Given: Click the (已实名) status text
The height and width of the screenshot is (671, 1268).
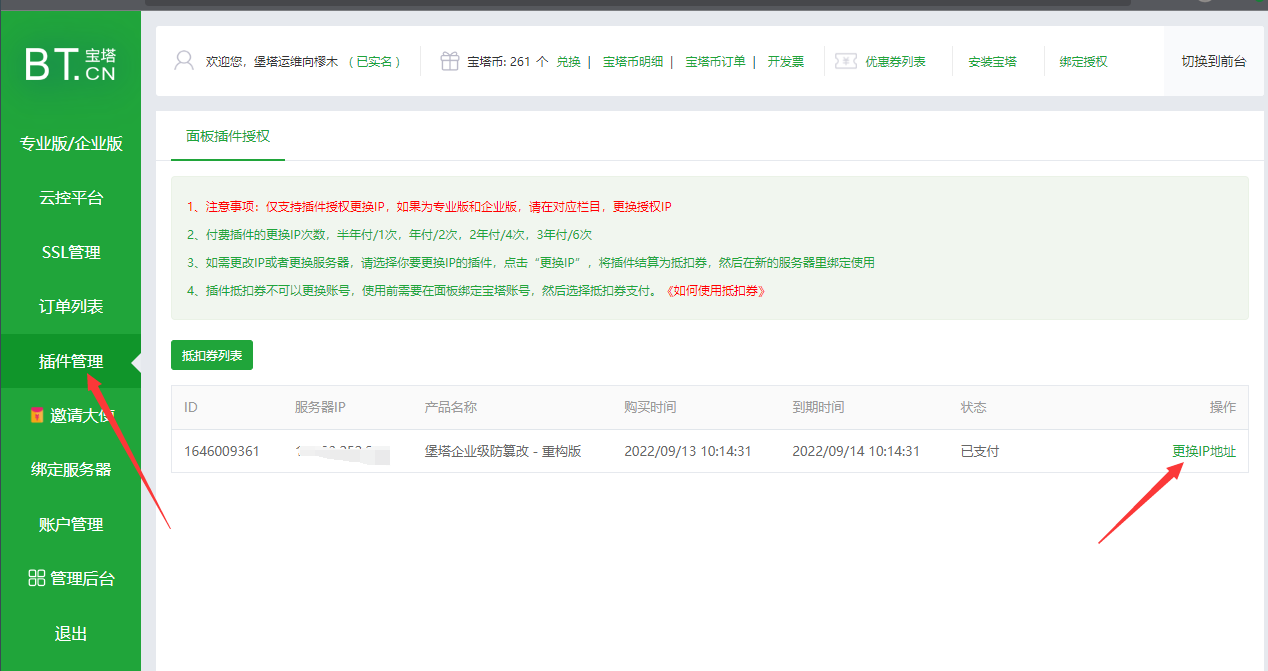Looking at the screenshot, I should click(375, 61).
